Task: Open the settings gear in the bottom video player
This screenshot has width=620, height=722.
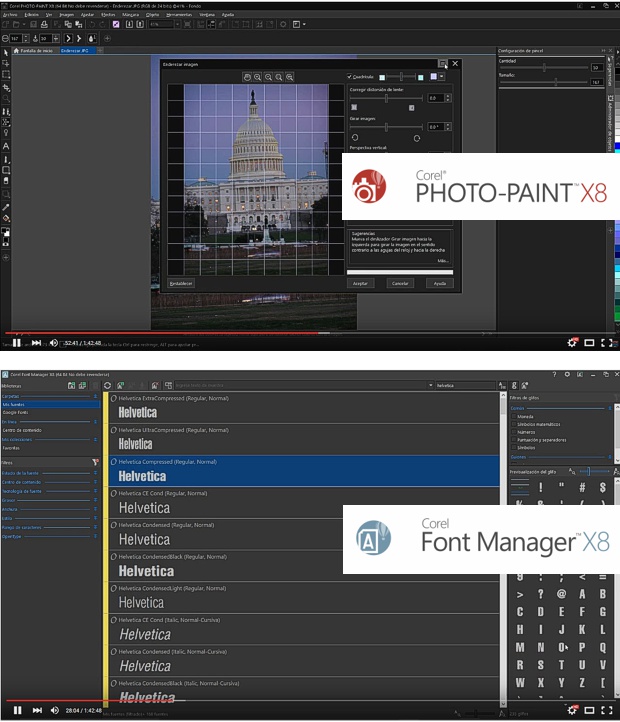Action: click(572, 710)
